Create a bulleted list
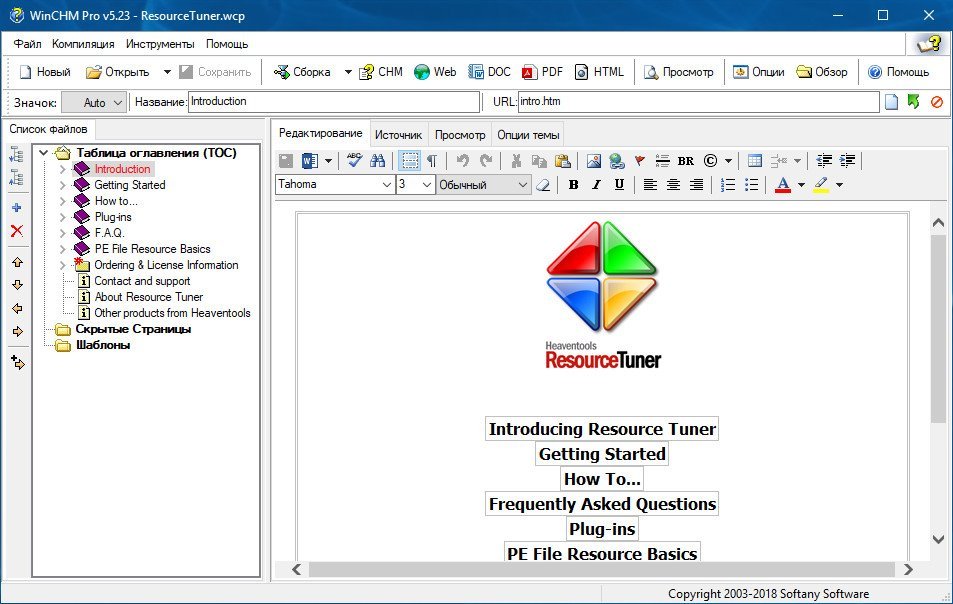Image resolution: width=953 pixels, height=604 pixels. pos(751,185)
